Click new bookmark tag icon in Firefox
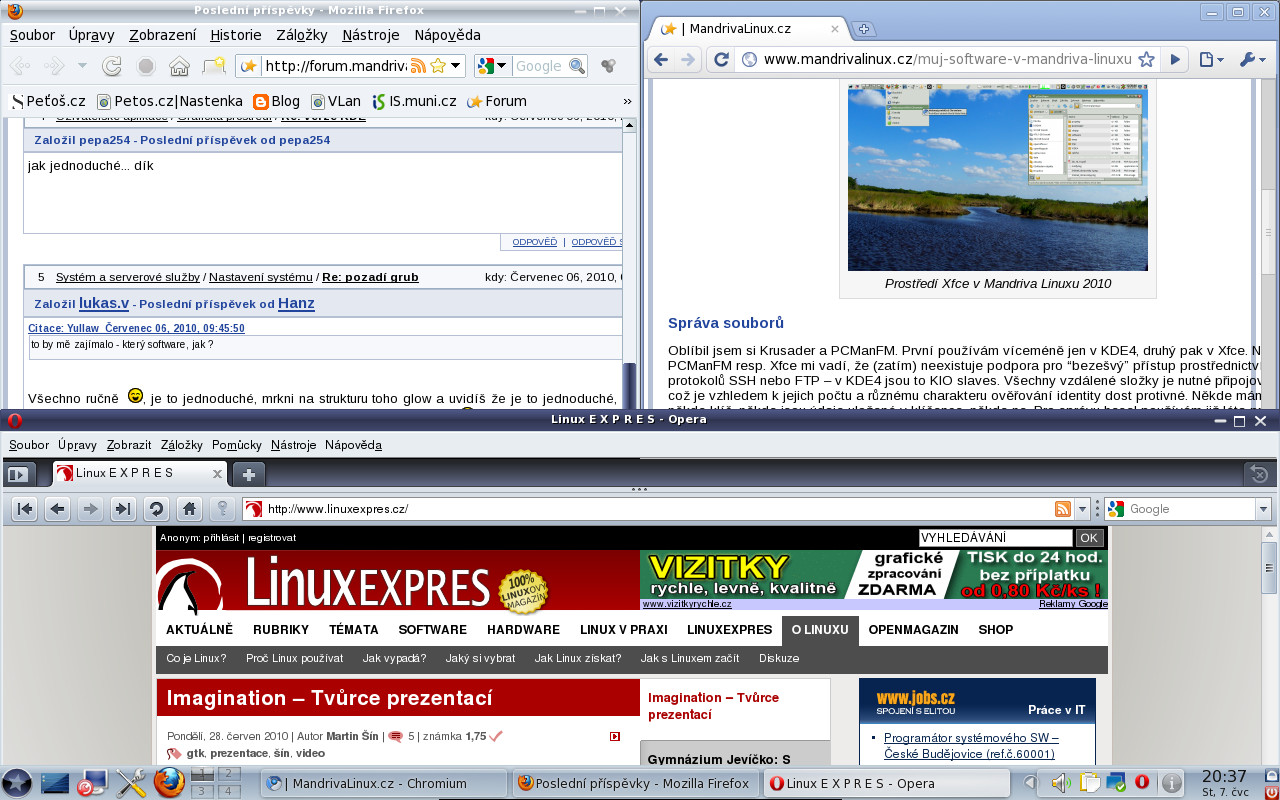Image resolution: width=1280 pixels, height=800 pixels. pos(213,67)
